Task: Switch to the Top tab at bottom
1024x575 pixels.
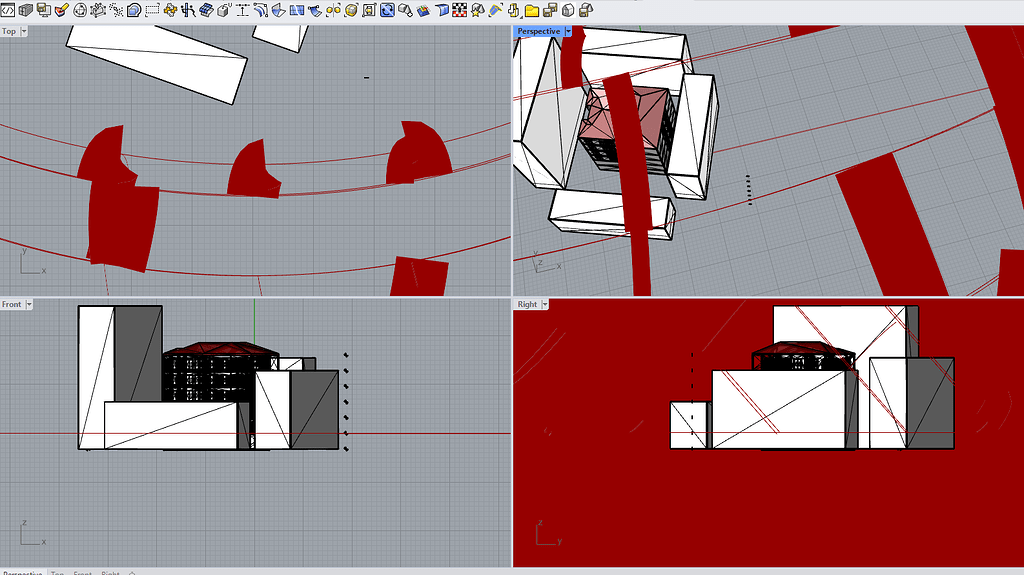Action: click(58, 573)
